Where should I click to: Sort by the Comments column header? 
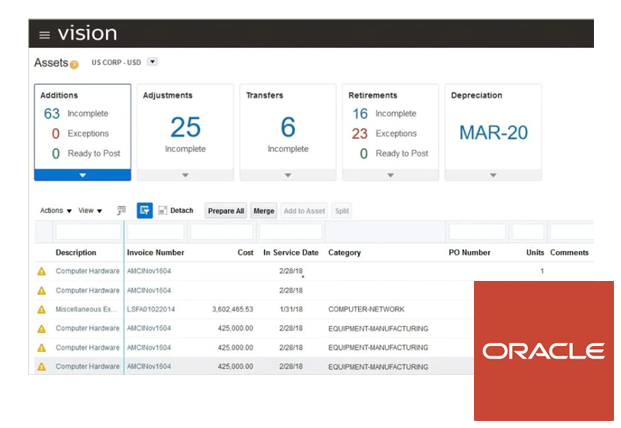pyautogui.click(x=569, y=253)
